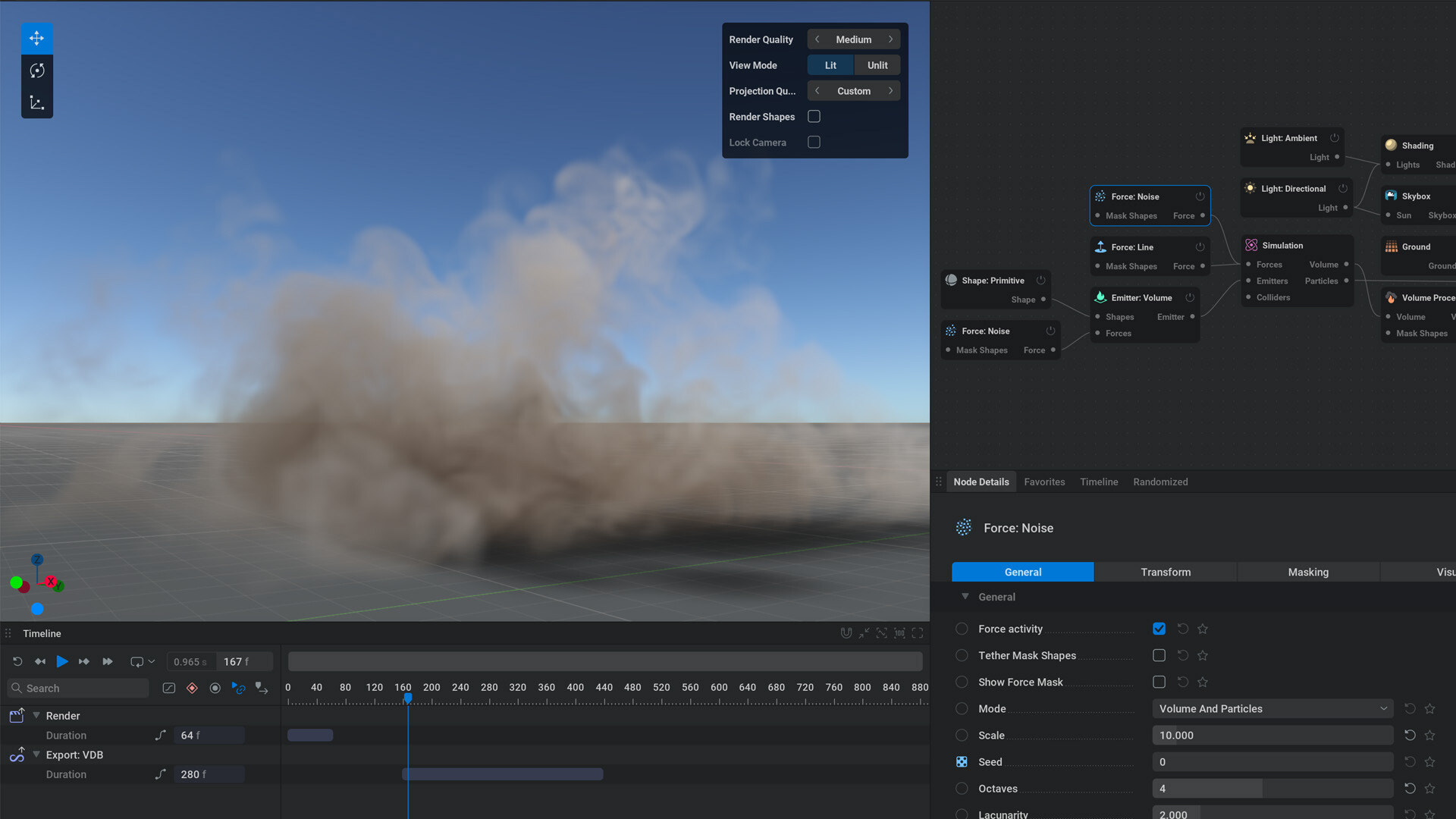Collapse the General section
The height and width of the screenshot is (819, 1456).
[965, 597]
